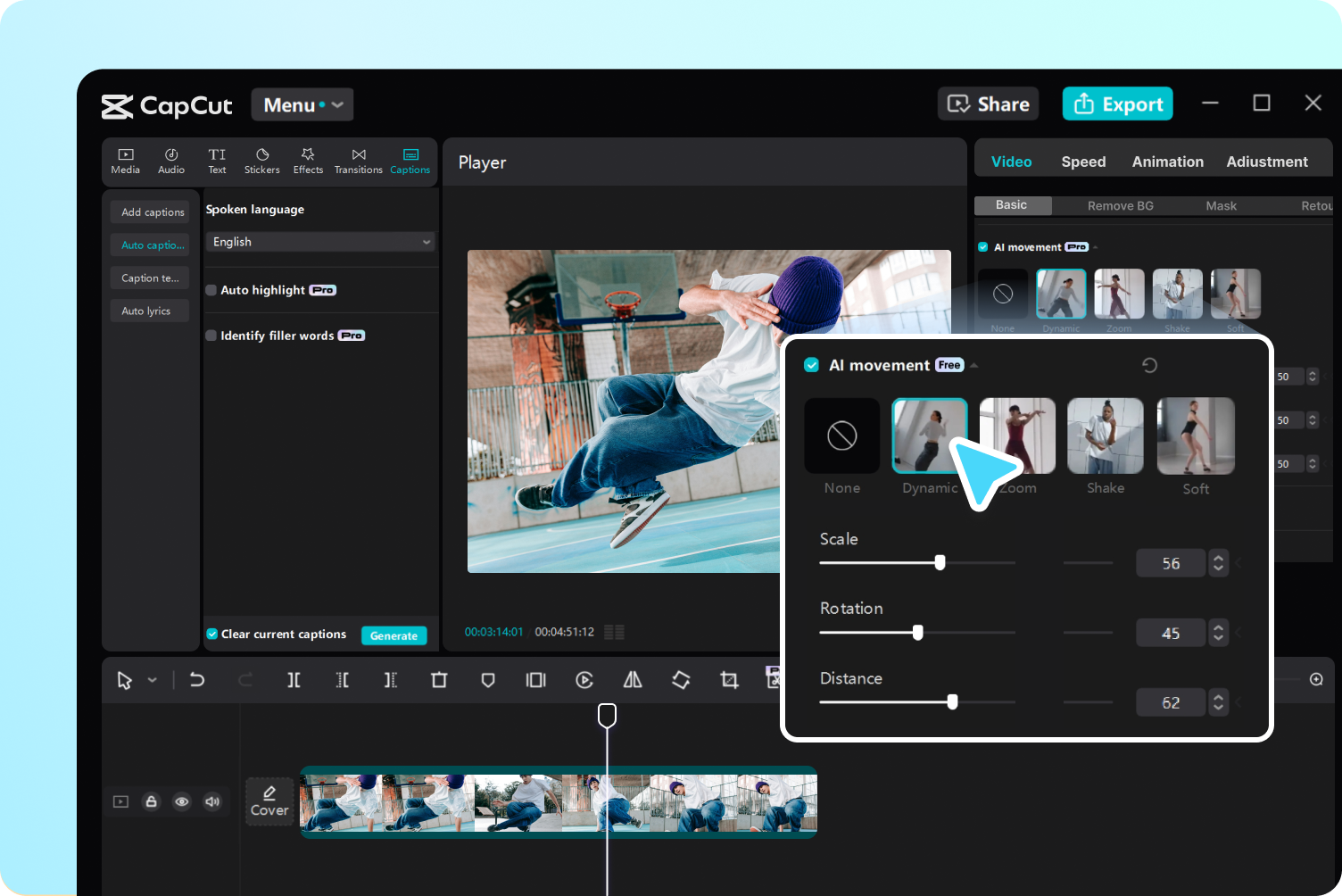Viewport: 1342px width, 896px height.
Task: Uncheck Clear current captions checkbox
Action: pyautogui.click(x=212, y=635)
